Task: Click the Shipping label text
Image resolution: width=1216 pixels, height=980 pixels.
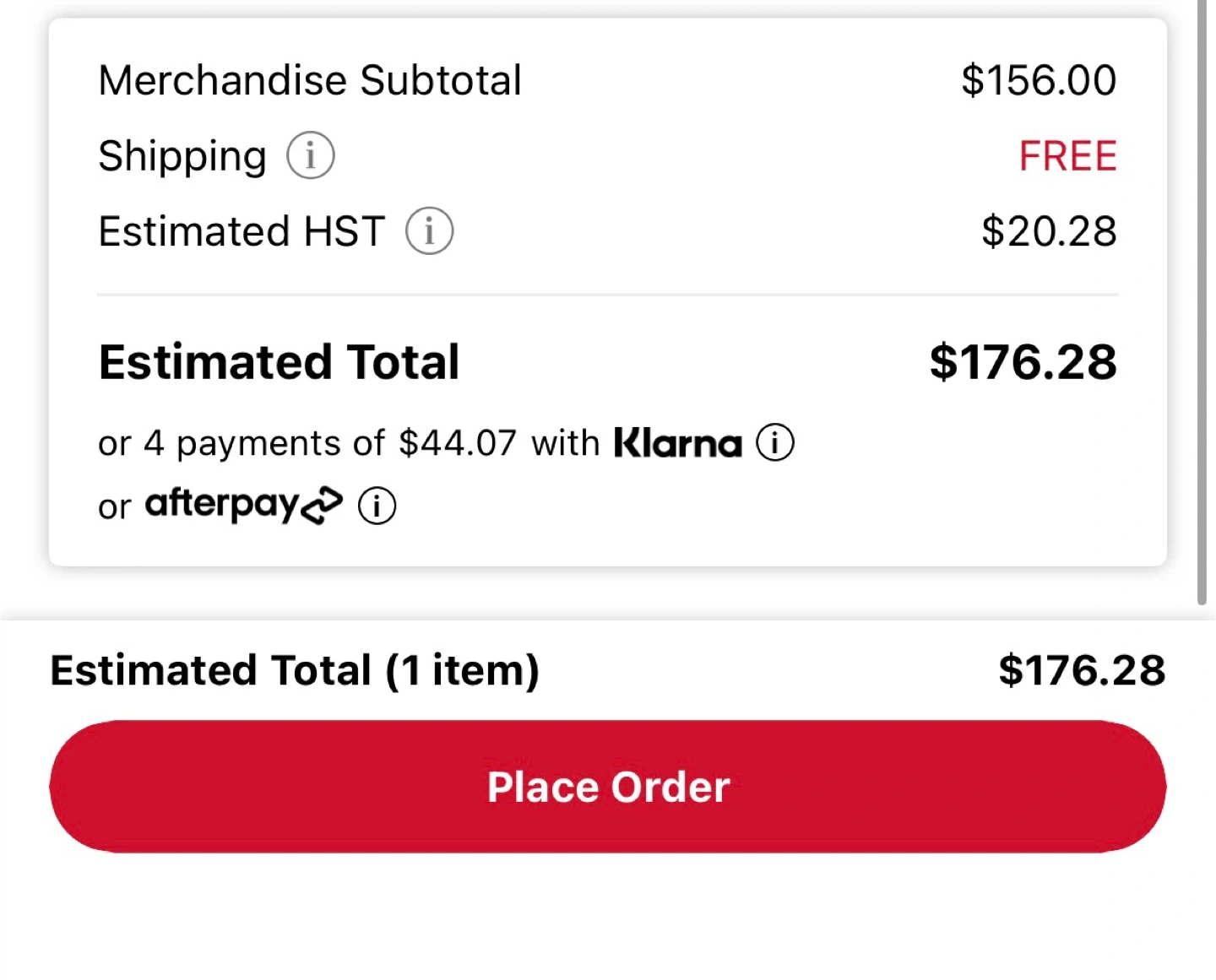Action: point(182,156)
